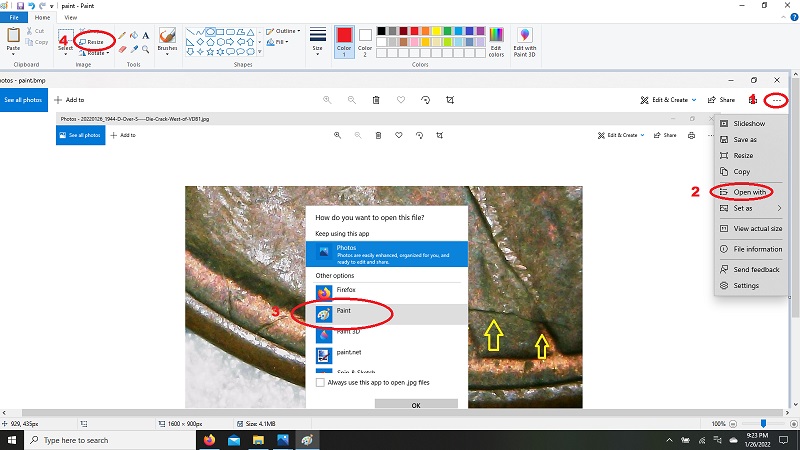Pick the Five-point star shape
Screen dimensions: 800x450
point(210,52)
